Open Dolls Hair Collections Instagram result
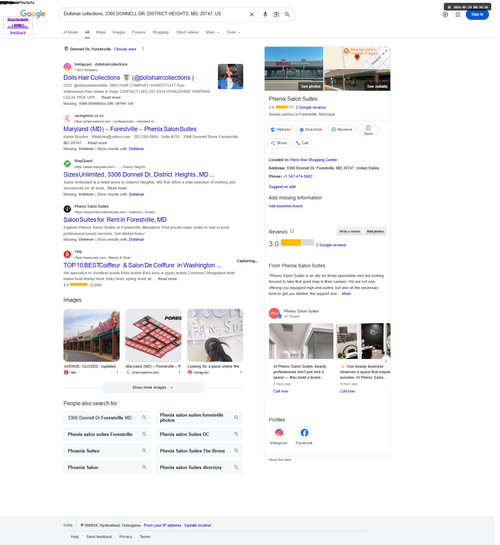500x545 pixels. pos(129,78)
